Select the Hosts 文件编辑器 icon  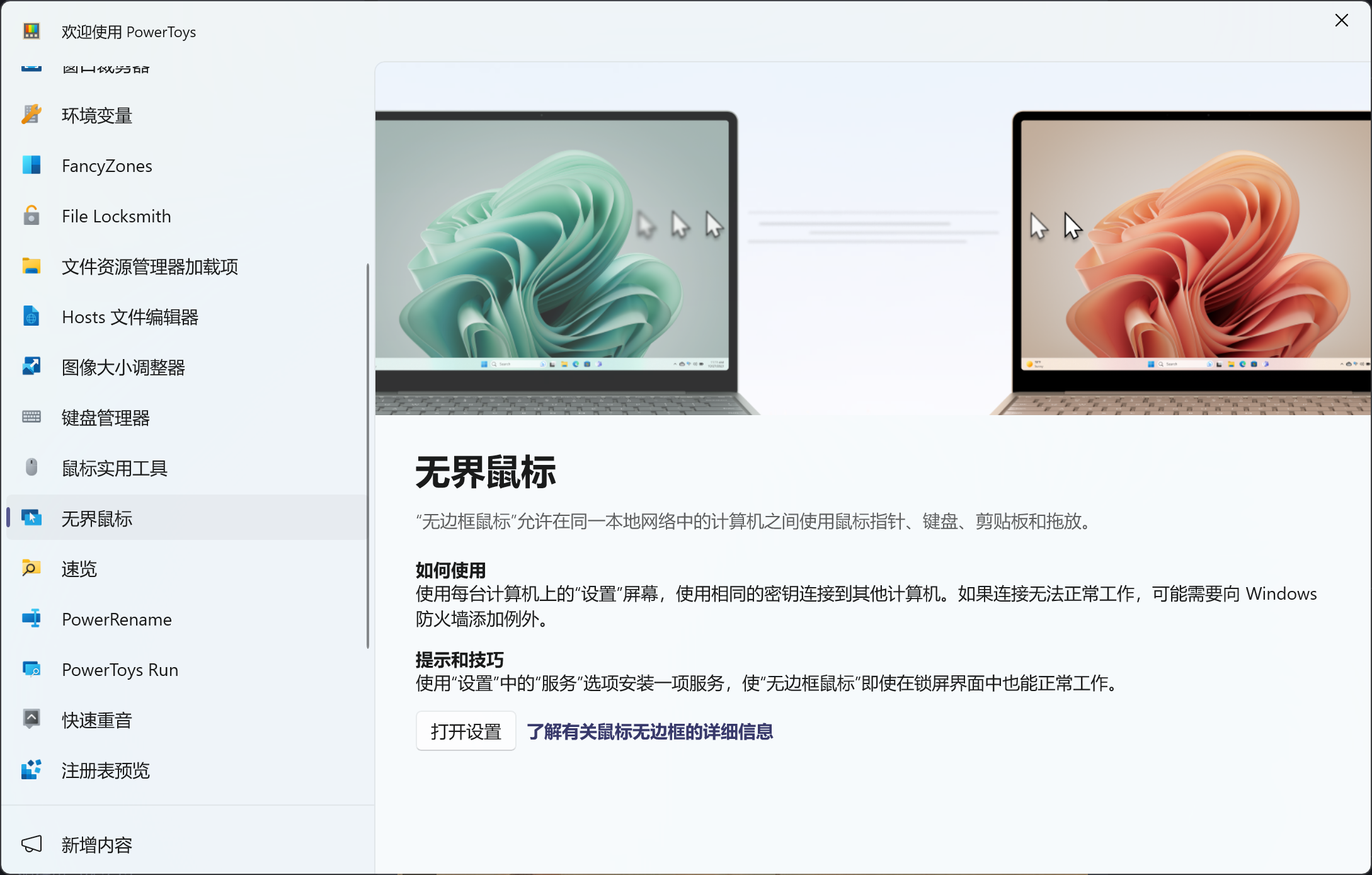(x=31, y=316)
